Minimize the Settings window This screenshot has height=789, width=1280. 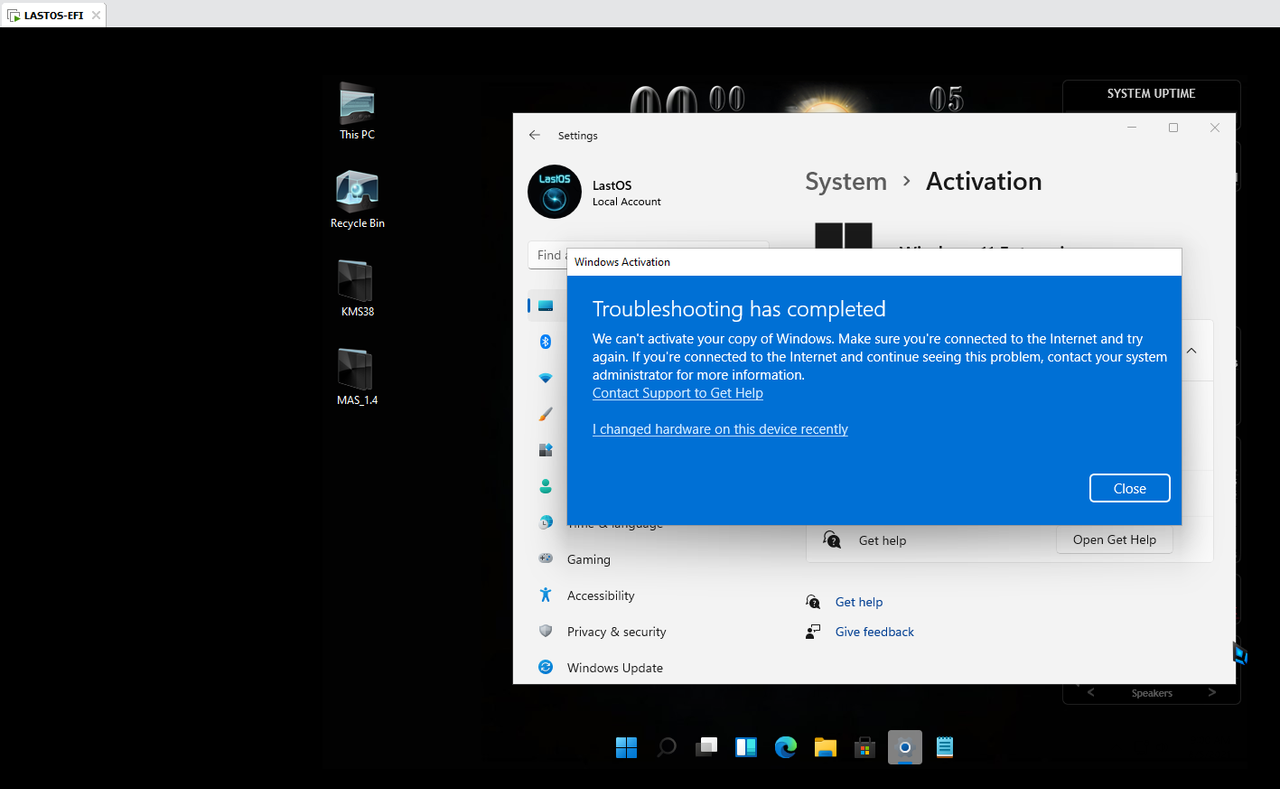click(x=1132, y=127)
